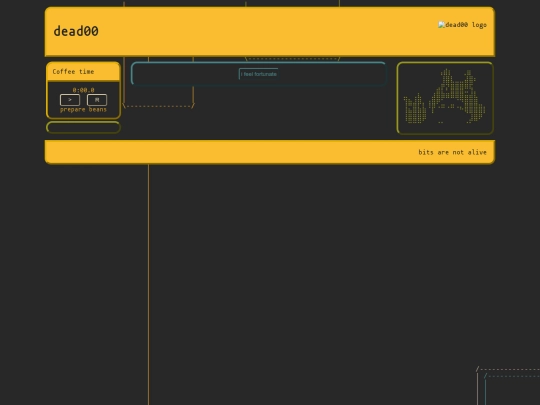Click 'bits are not alive' footer text

coord(452,152)
